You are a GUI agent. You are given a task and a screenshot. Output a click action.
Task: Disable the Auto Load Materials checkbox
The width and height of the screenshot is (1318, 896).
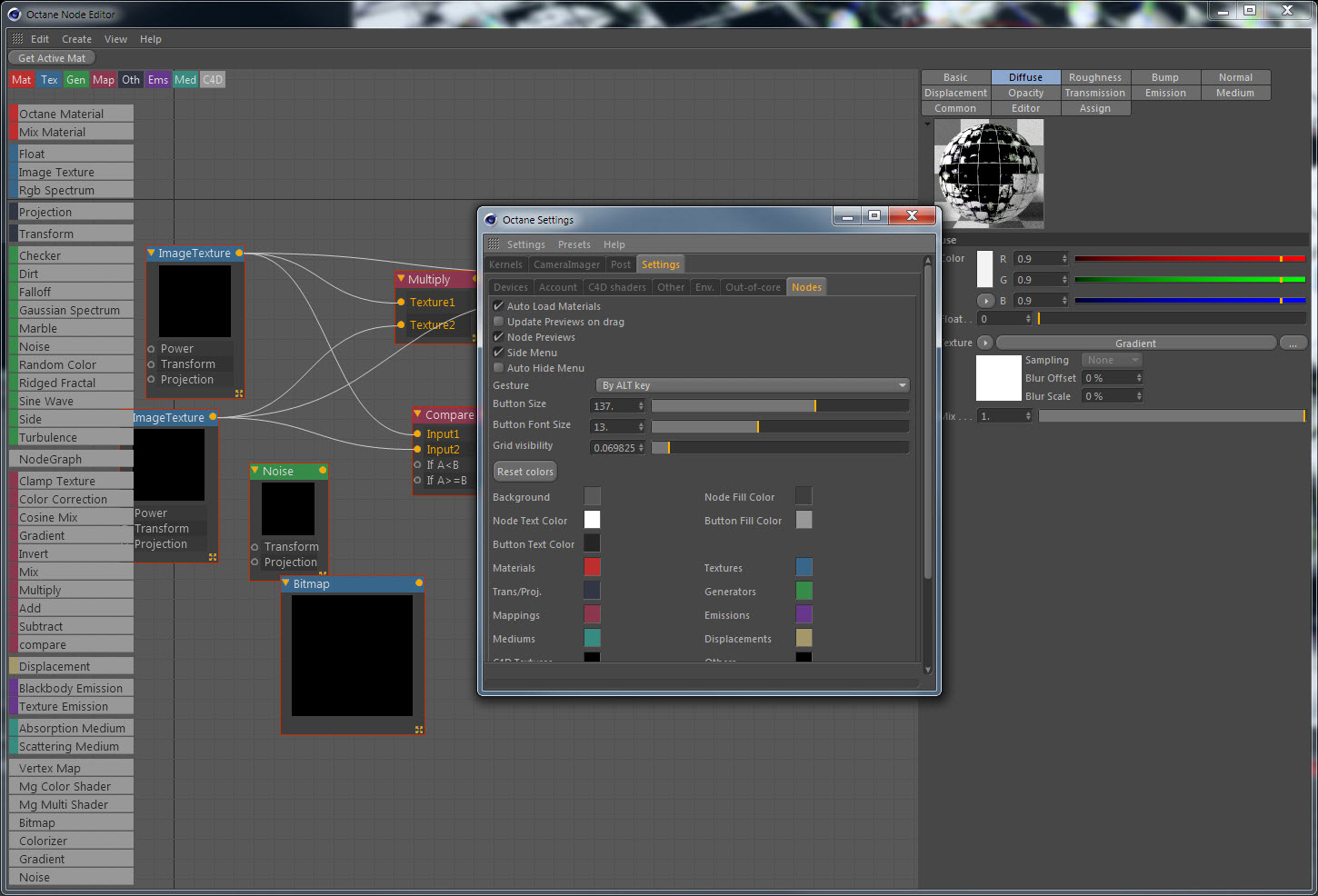498,306
